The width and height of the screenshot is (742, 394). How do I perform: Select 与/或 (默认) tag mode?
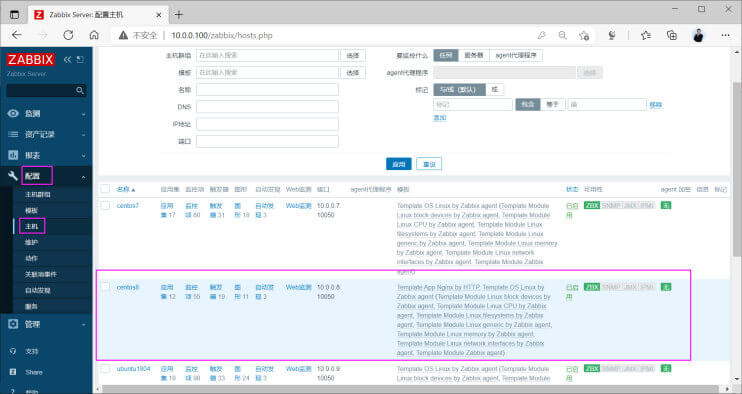pyautogui.click(x=459, y=89)
